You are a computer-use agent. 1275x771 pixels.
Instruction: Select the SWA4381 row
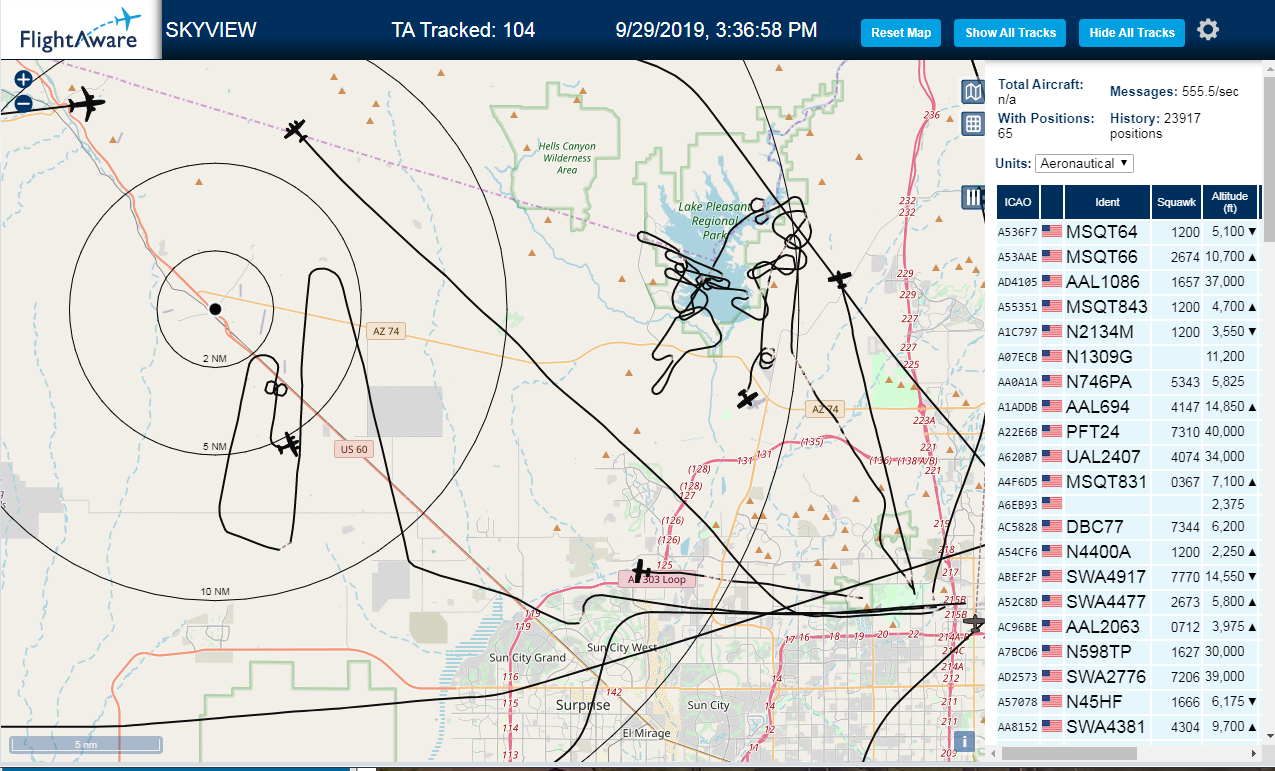pyautogui.click(x=1128, y=726)
